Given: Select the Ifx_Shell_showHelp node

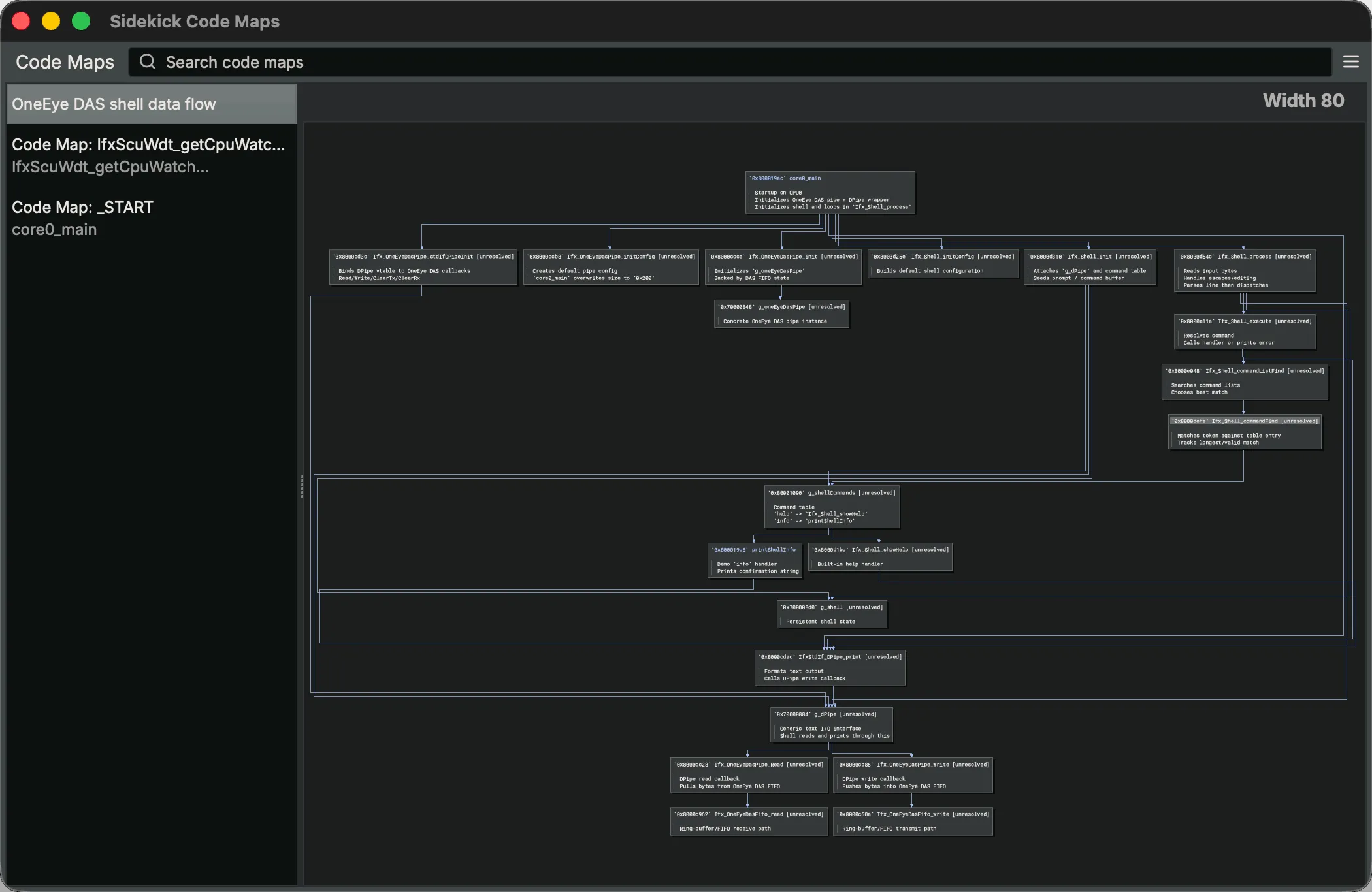Looking at the screenshot, I should [x=880, y=557].
